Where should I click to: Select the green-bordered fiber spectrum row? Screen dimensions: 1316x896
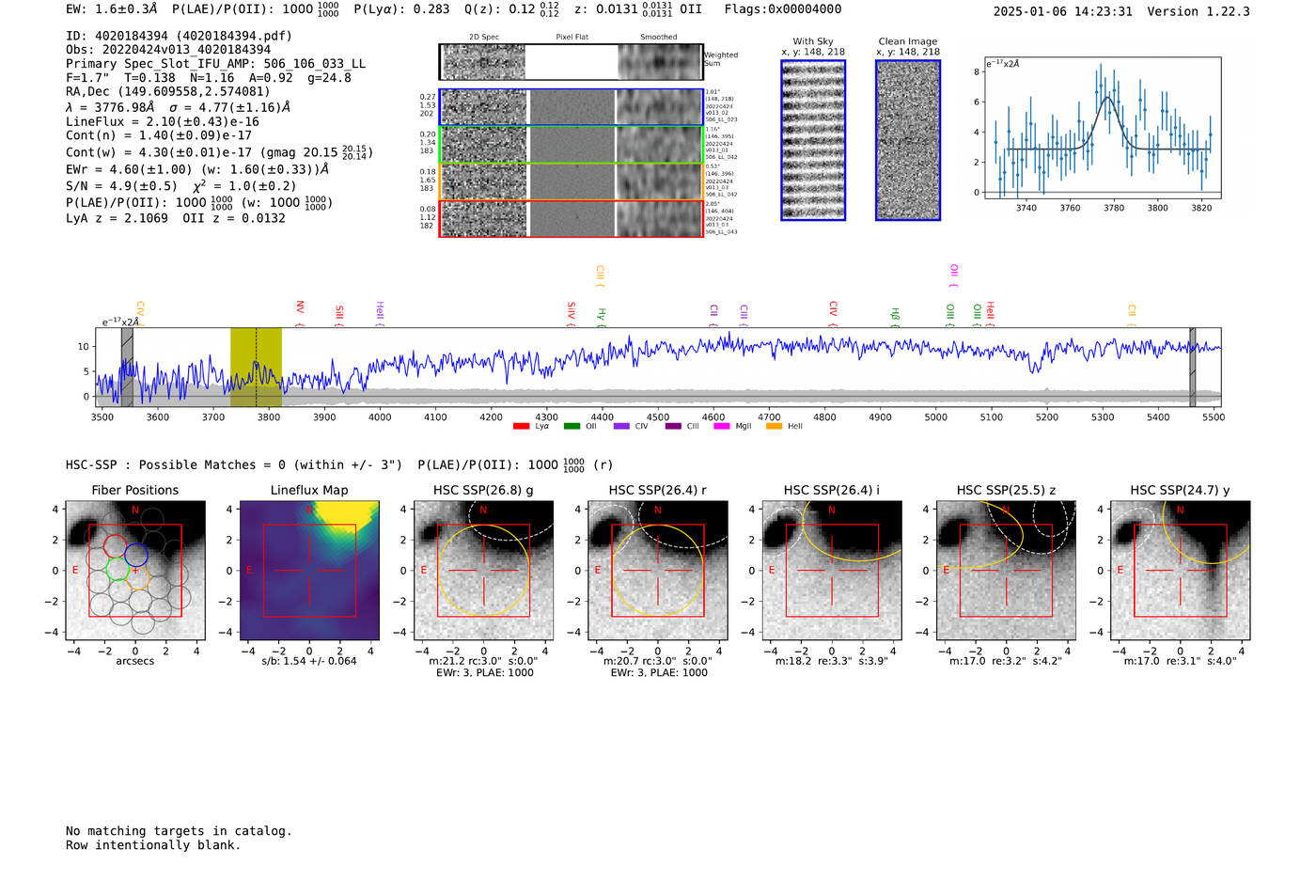(572, 144)
